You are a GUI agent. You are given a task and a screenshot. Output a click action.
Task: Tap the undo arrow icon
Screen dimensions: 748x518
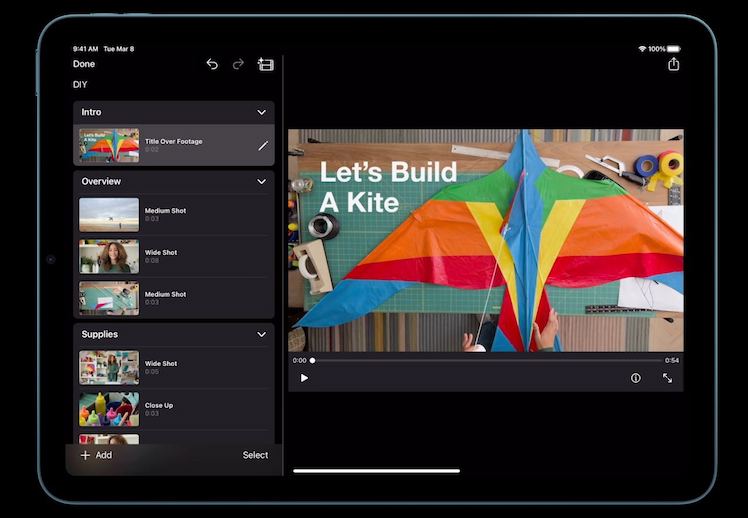[212, 64]
